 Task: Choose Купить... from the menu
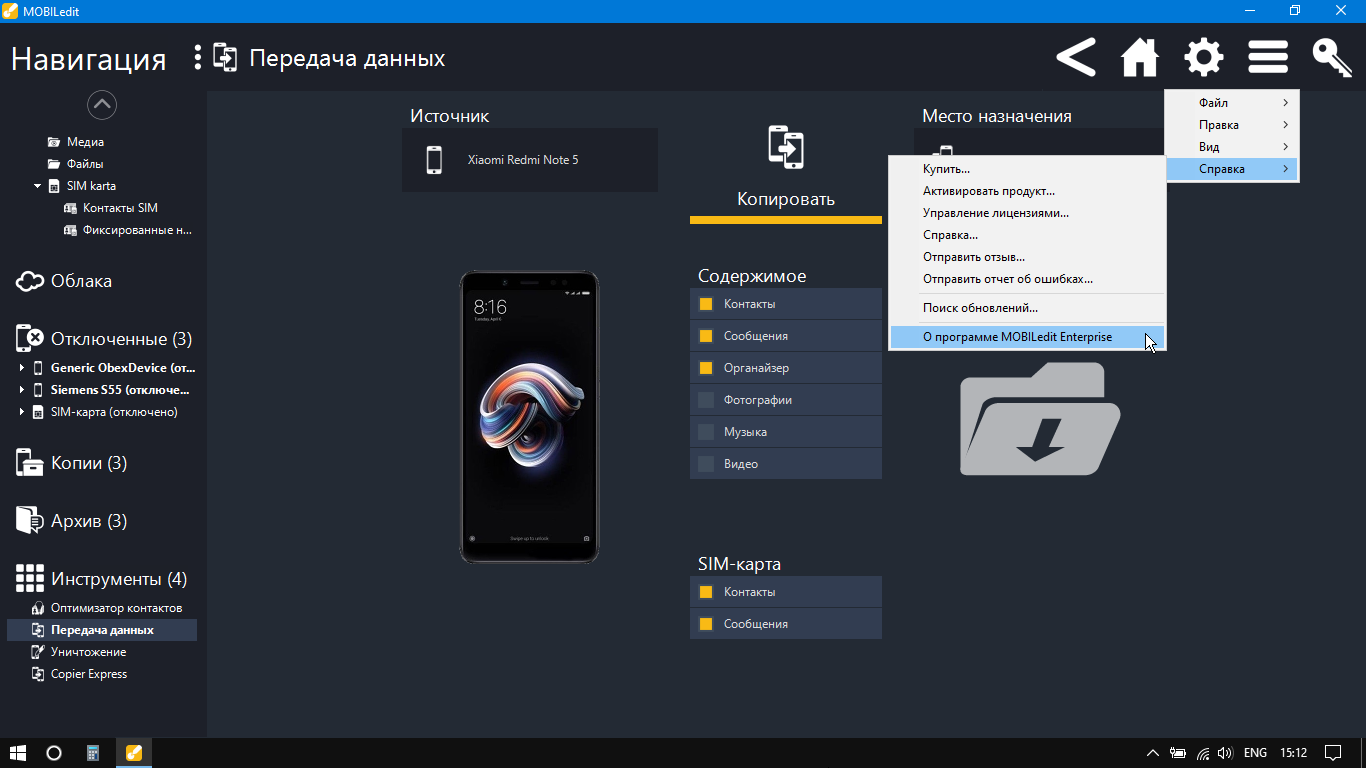point(1027,169)
